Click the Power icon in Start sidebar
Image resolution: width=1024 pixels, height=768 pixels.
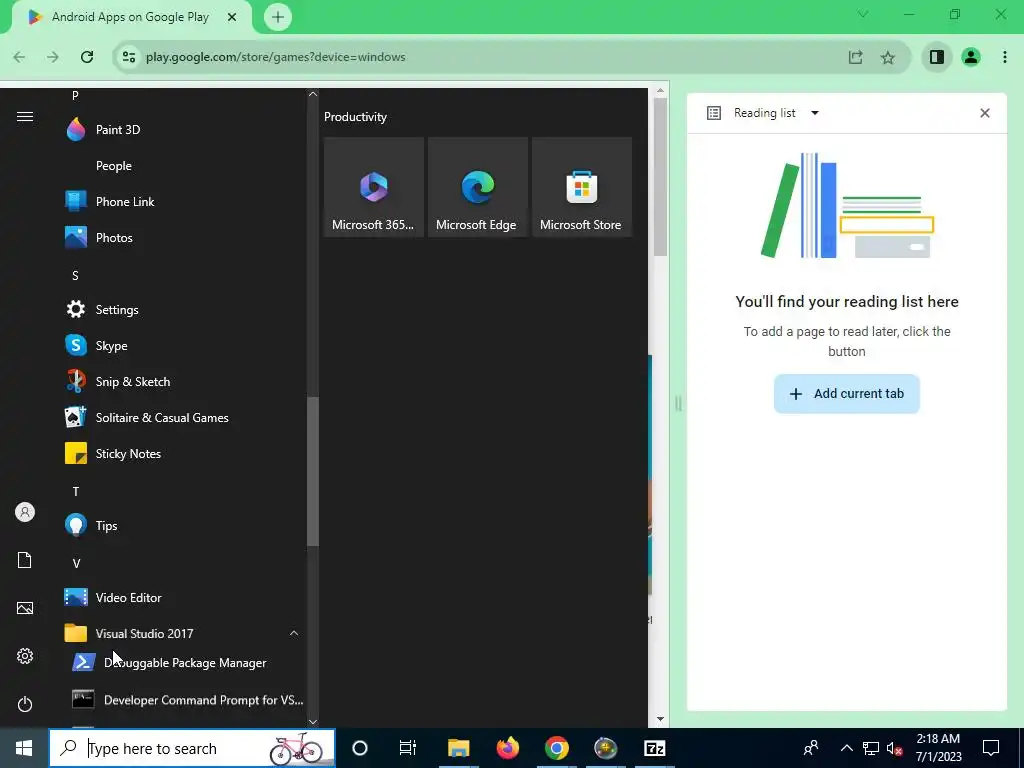coord(25,704)
